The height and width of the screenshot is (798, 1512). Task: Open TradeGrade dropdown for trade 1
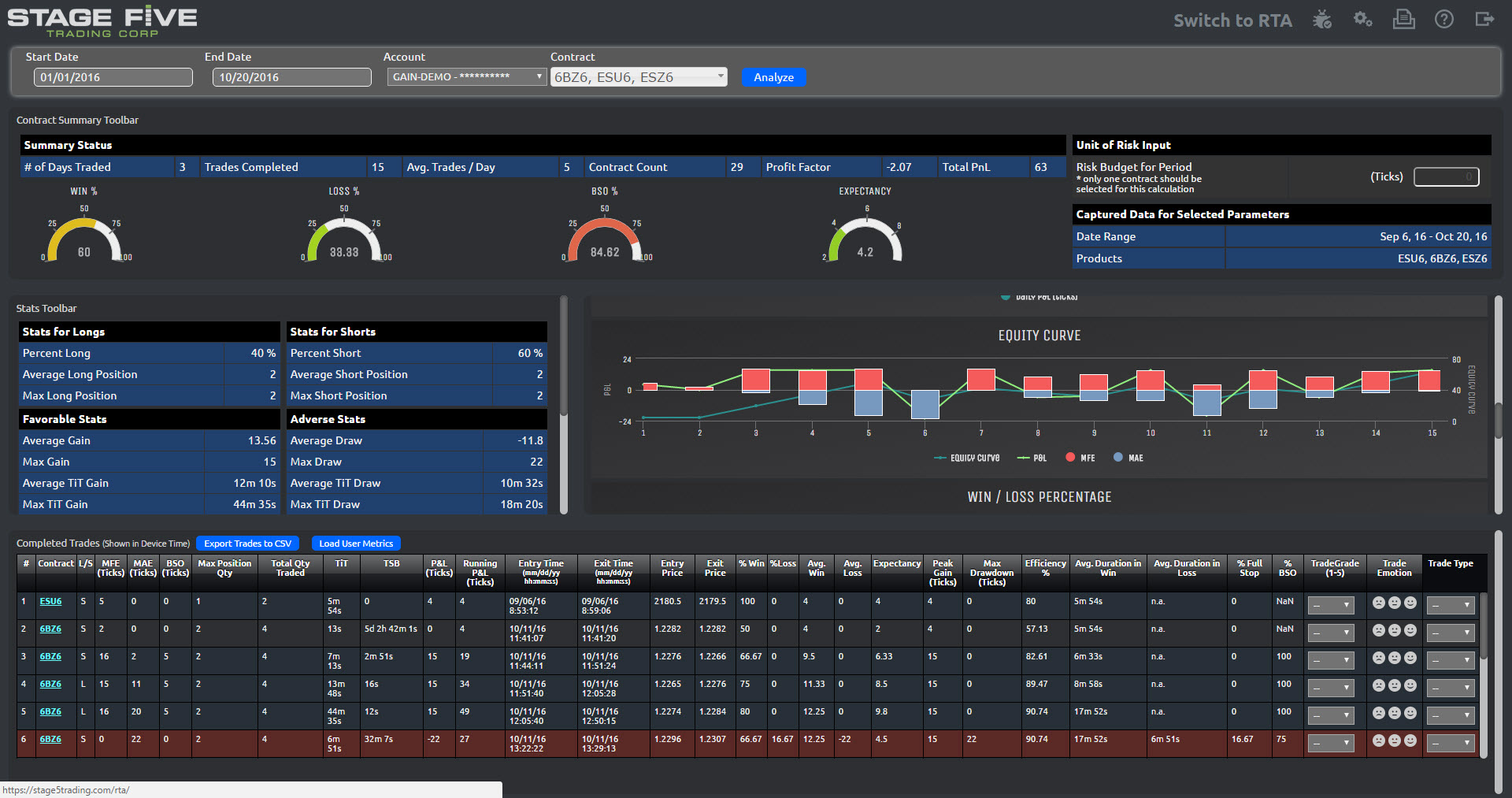(x=1330, y=605)
